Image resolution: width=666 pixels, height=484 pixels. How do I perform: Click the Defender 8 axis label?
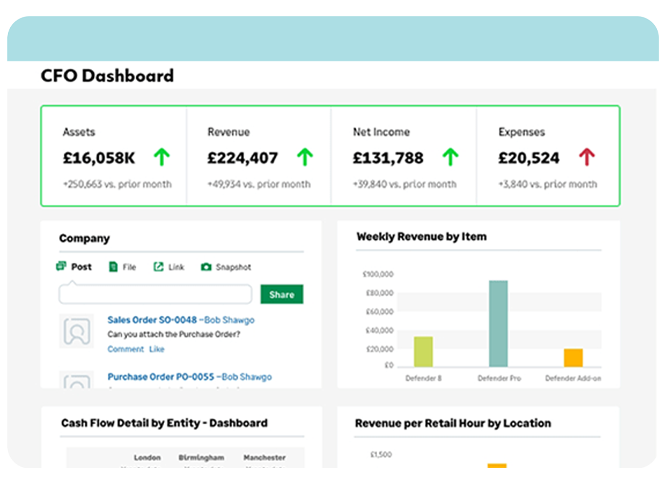(423, 378)
